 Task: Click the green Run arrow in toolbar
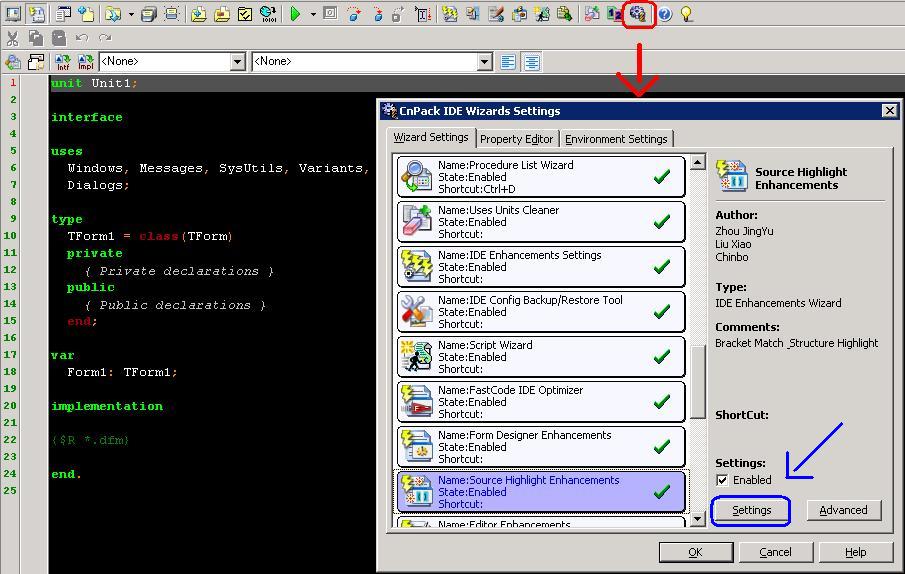tap(296, 14)
